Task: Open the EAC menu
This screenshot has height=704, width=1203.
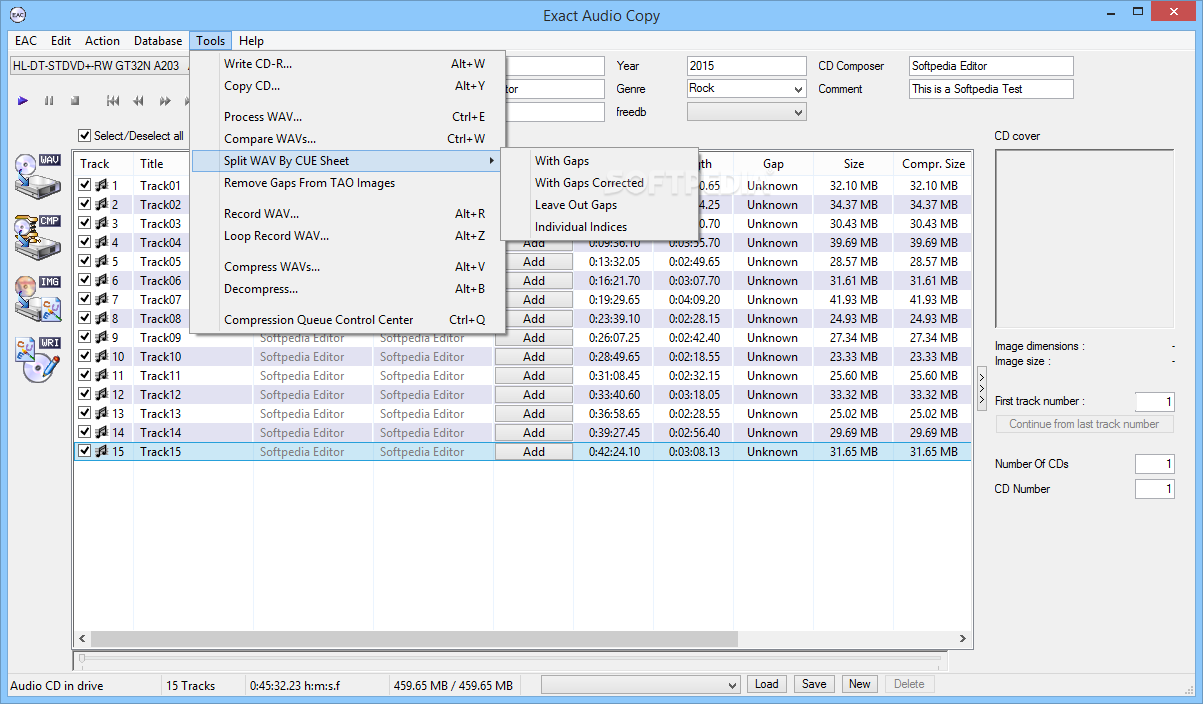Action: click(x=26, y=41)
